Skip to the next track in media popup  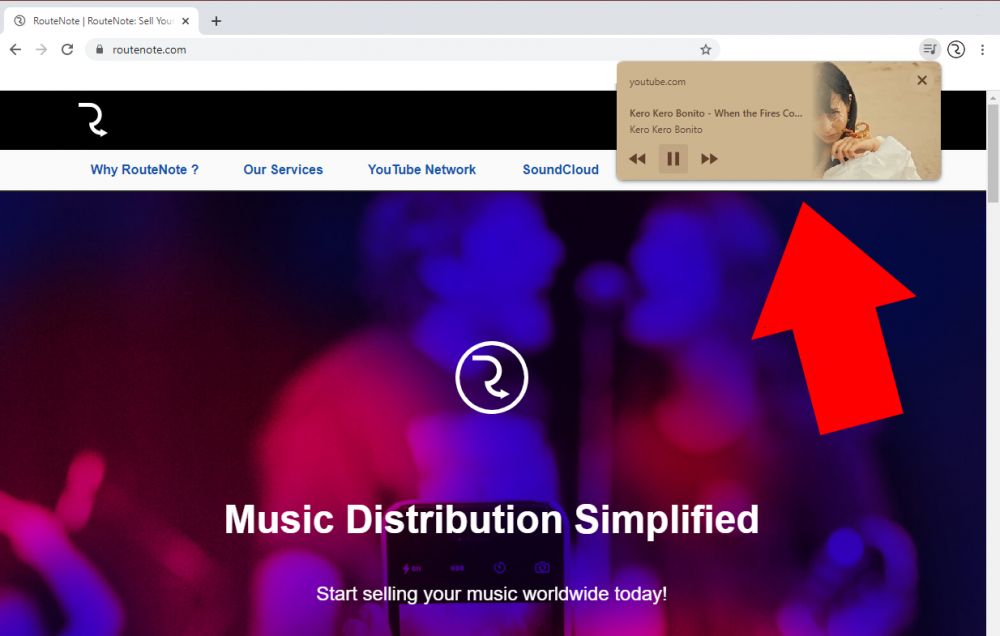pos(709,158)
